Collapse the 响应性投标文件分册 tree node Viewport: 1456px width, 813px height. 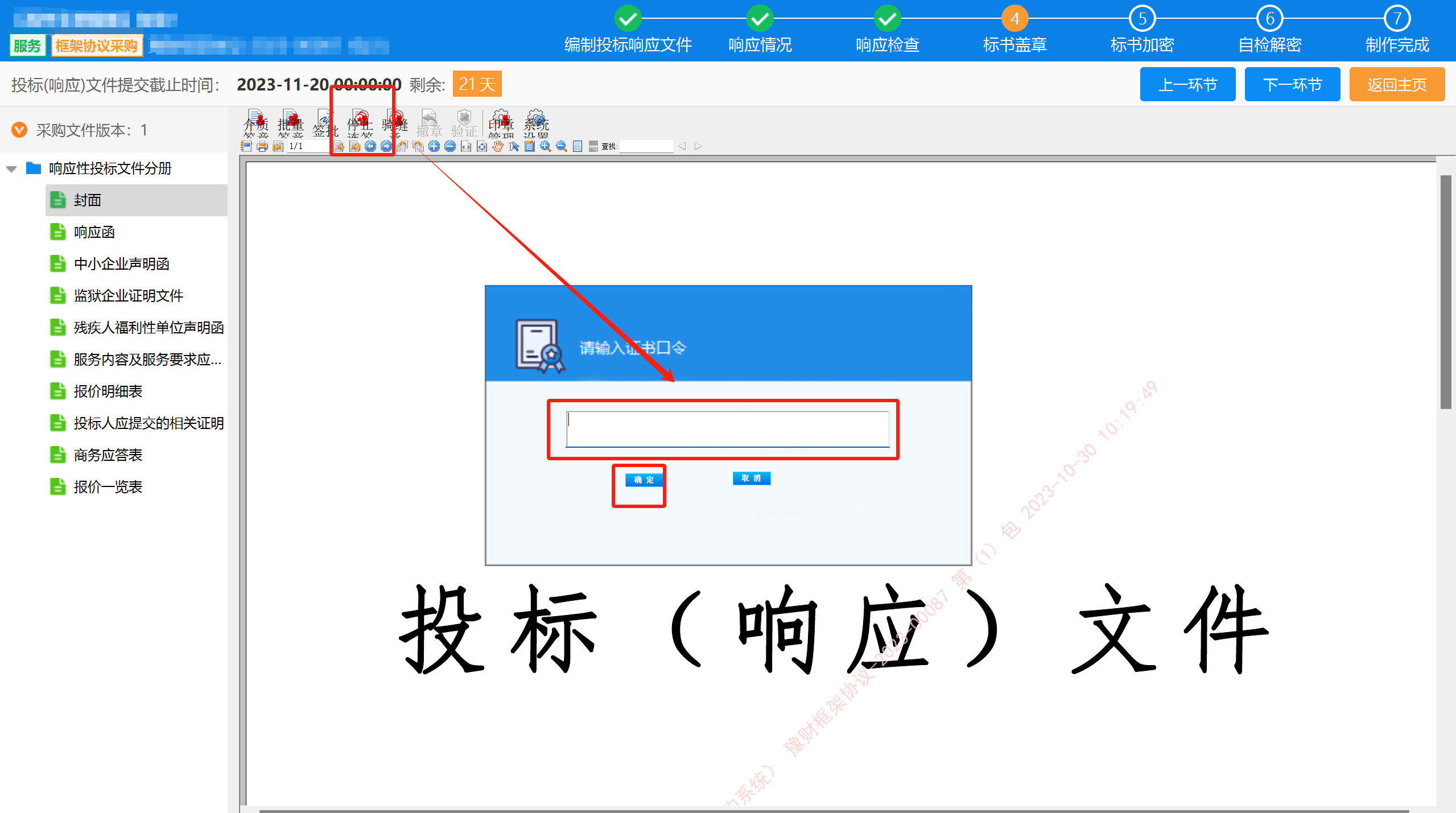(11, 169)
